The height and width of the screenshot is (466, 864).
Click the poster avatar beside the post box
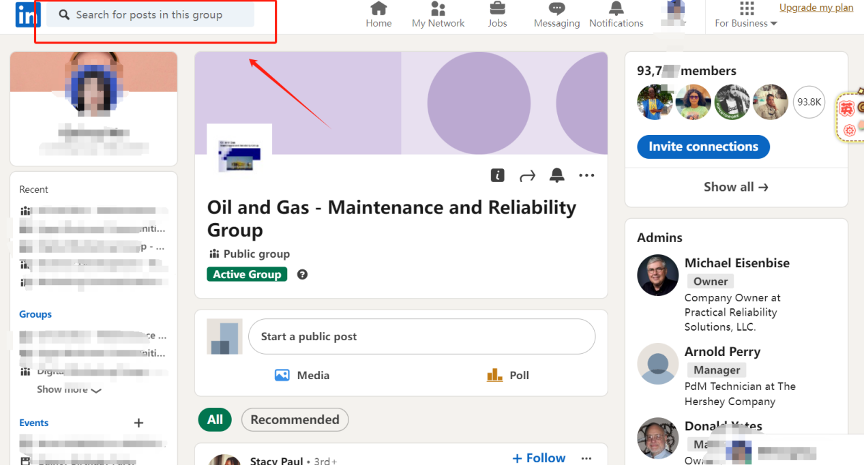click(x=224, y=336)
